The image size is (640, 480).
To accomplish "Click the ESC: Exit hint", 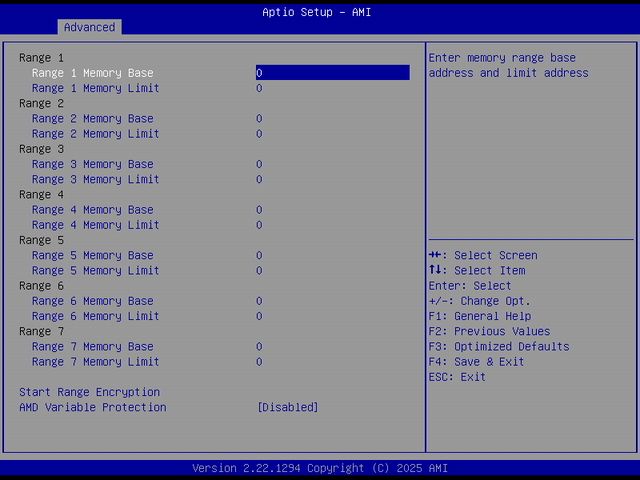I will click(457, 377).
